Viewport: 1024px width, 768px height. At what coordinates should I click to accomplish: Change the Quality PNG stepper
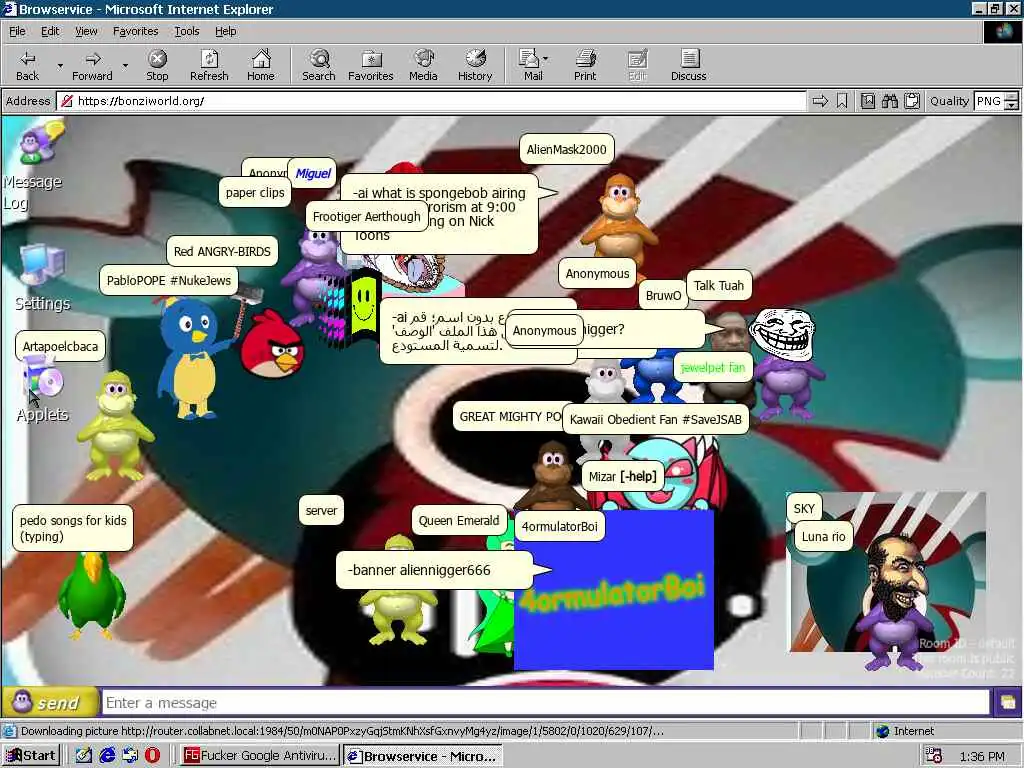tap(1012, 101)
